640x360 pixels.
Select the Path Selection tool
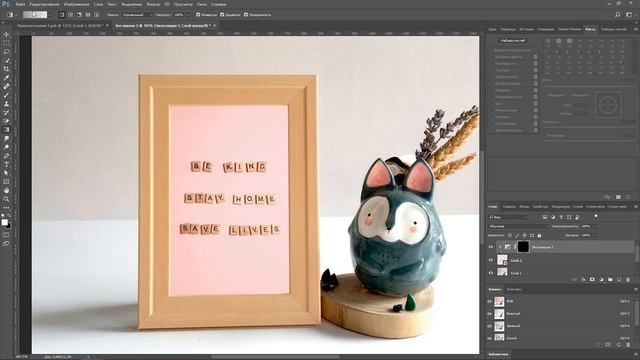[6, 173]
